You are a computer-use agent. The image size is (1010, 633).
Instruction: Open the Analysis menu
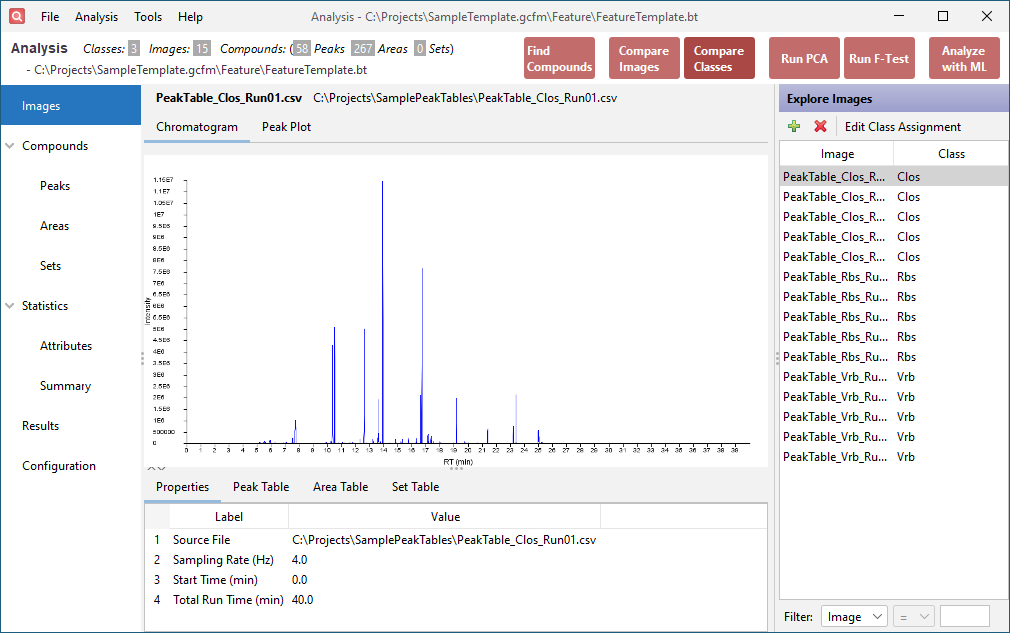click(96, 16)
